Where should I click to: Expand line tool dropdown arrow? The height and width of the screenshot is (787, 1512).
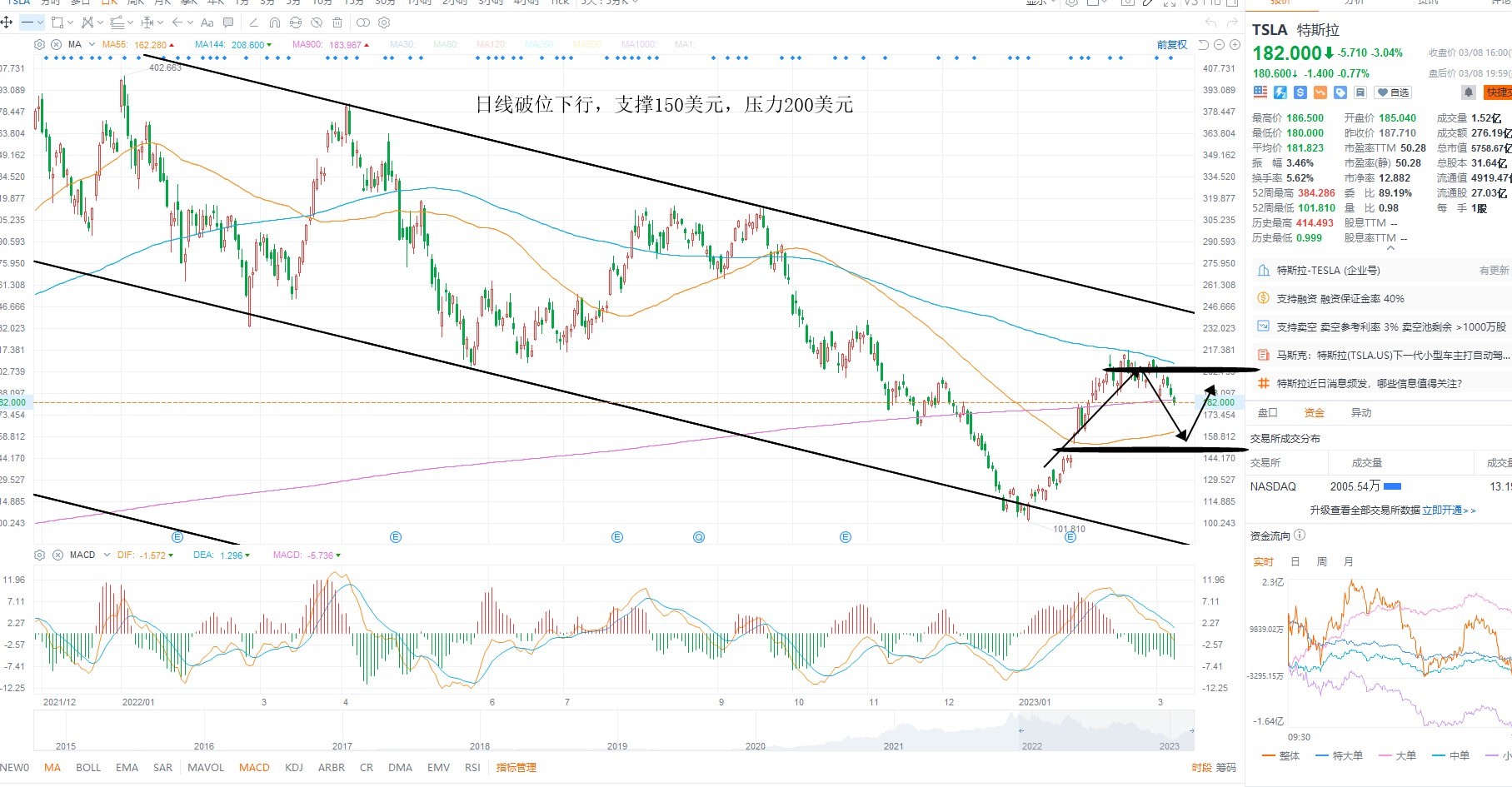pos(40,22)
